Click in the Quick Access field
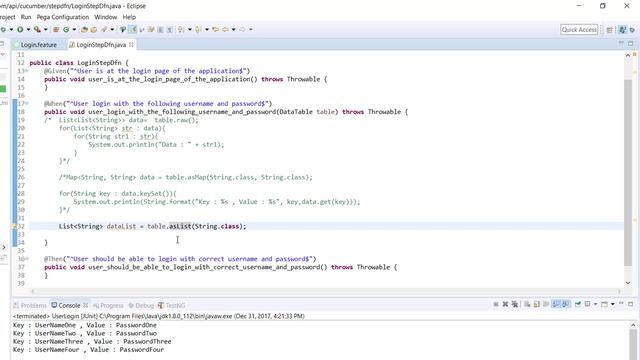Viewport: 640px width, 360px height. tap(579, 29)
